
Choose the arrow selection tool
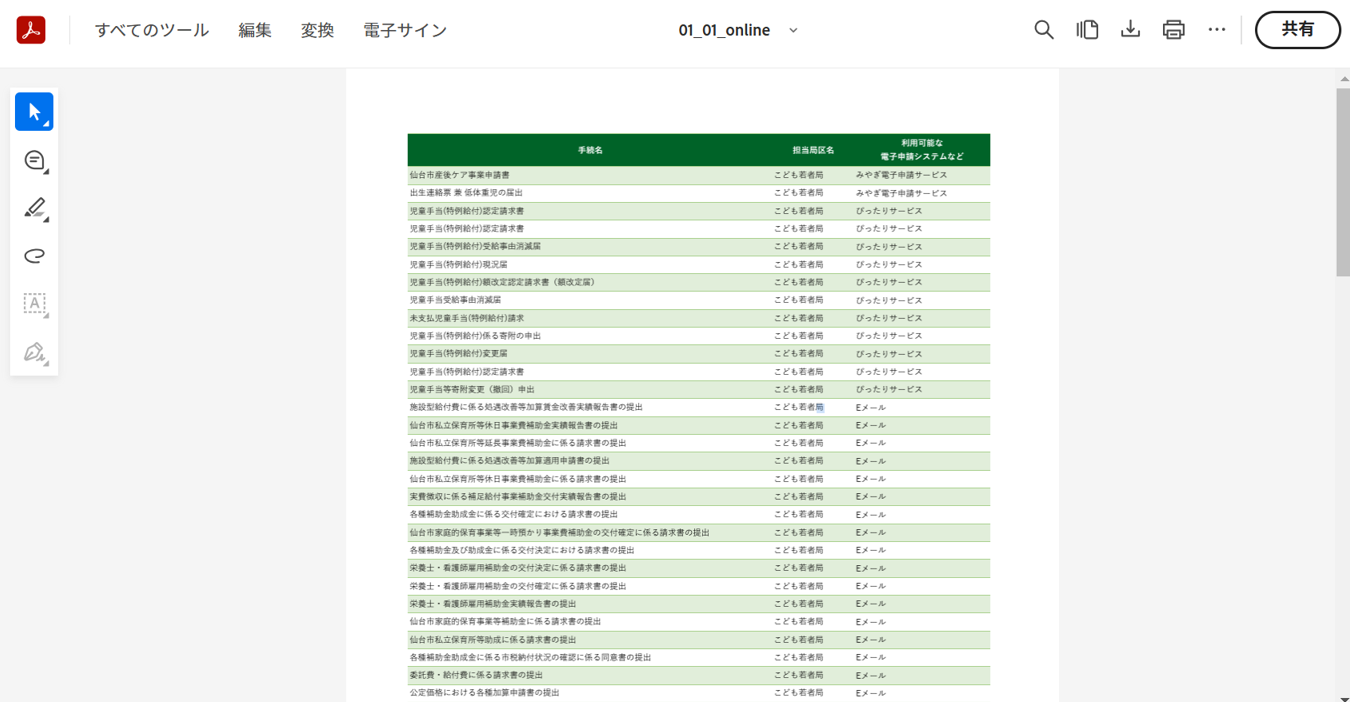click(34, 111)
